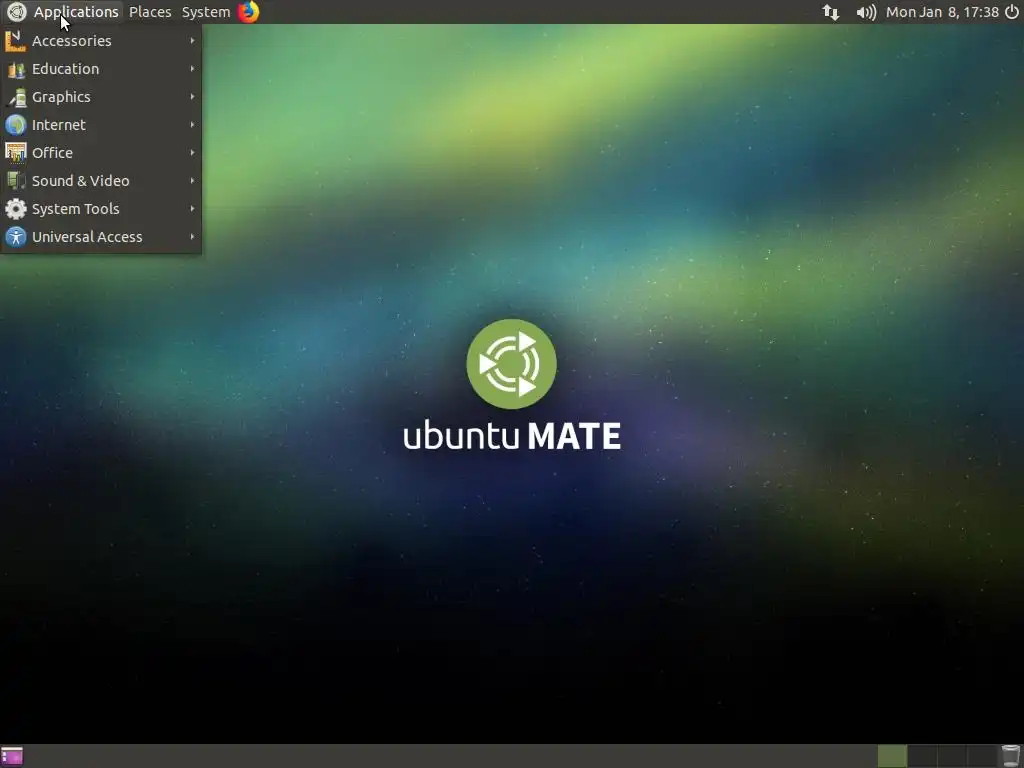Open the Applications menu

coord(76,12)
